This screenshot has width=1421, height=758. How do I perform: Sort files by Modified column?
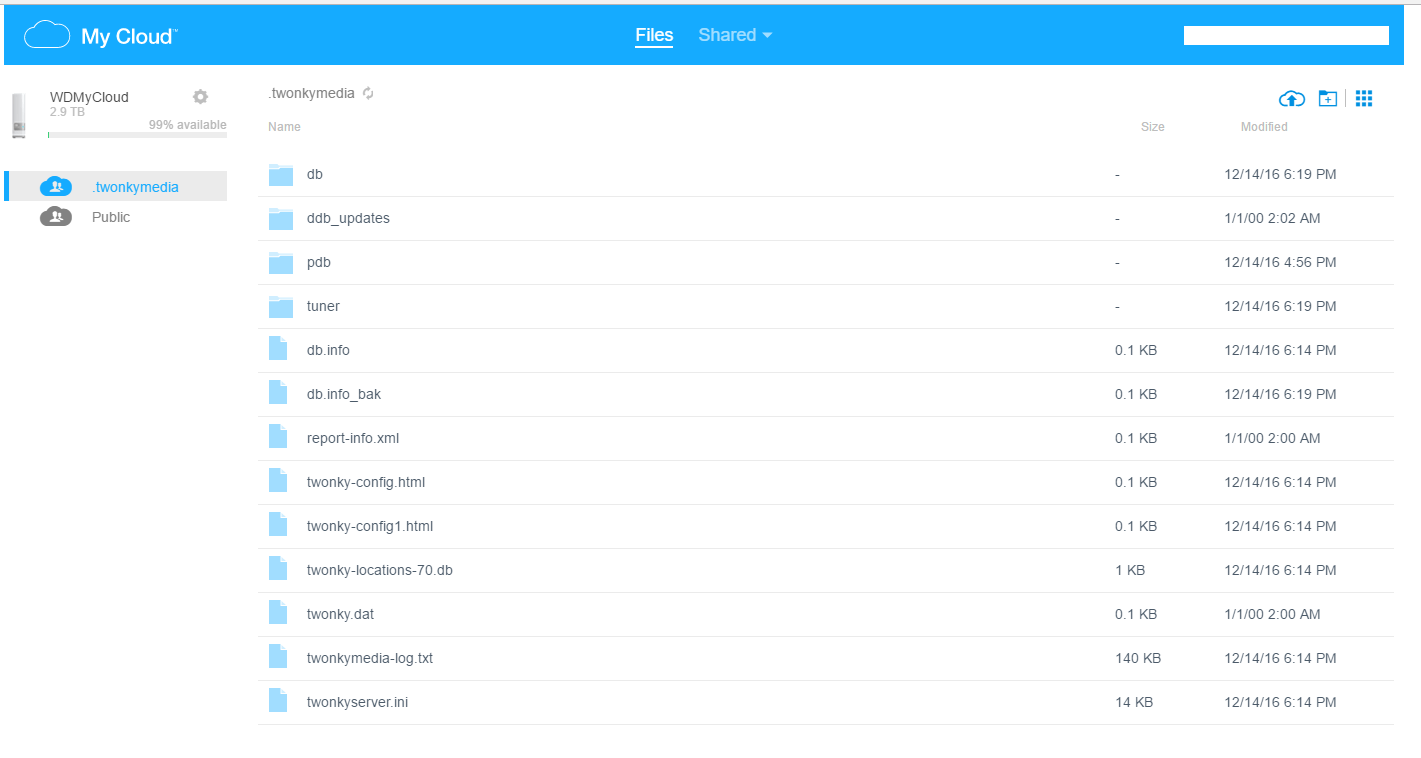tap(1264, 127)
